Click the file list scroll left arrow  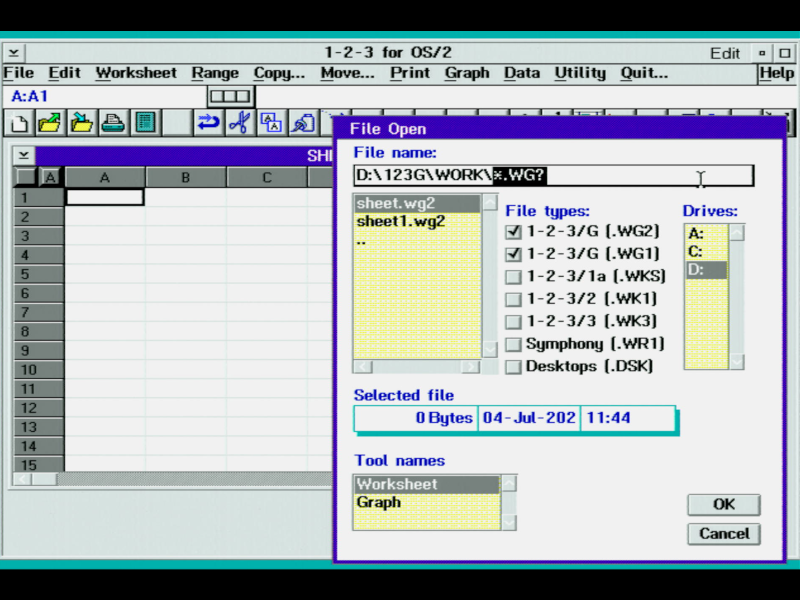[363, 367]
